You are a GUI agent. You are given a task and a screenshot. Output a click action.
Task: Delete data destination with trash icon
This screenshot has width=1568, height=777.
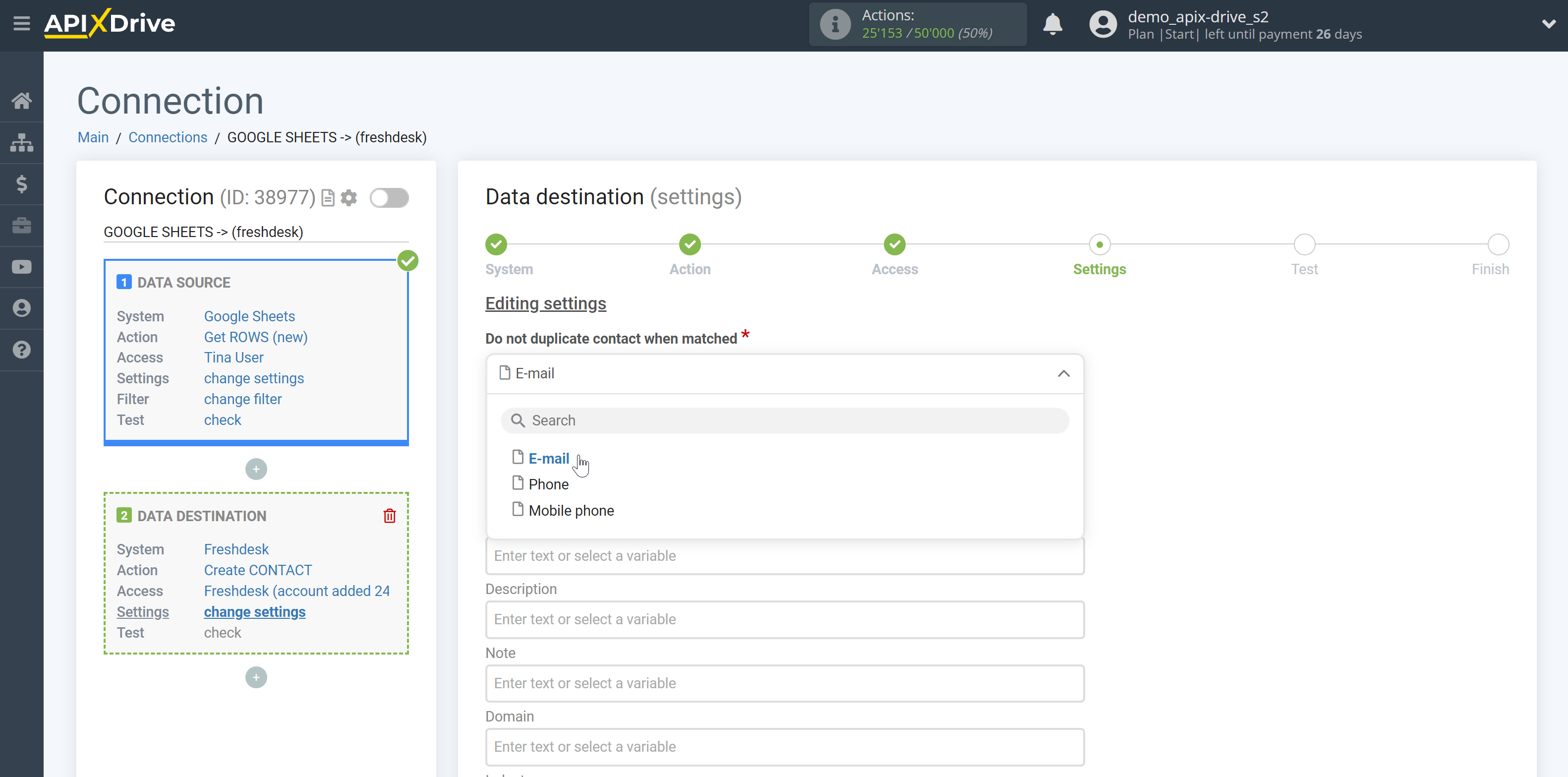pyautogui.click(x=390, y=516)
